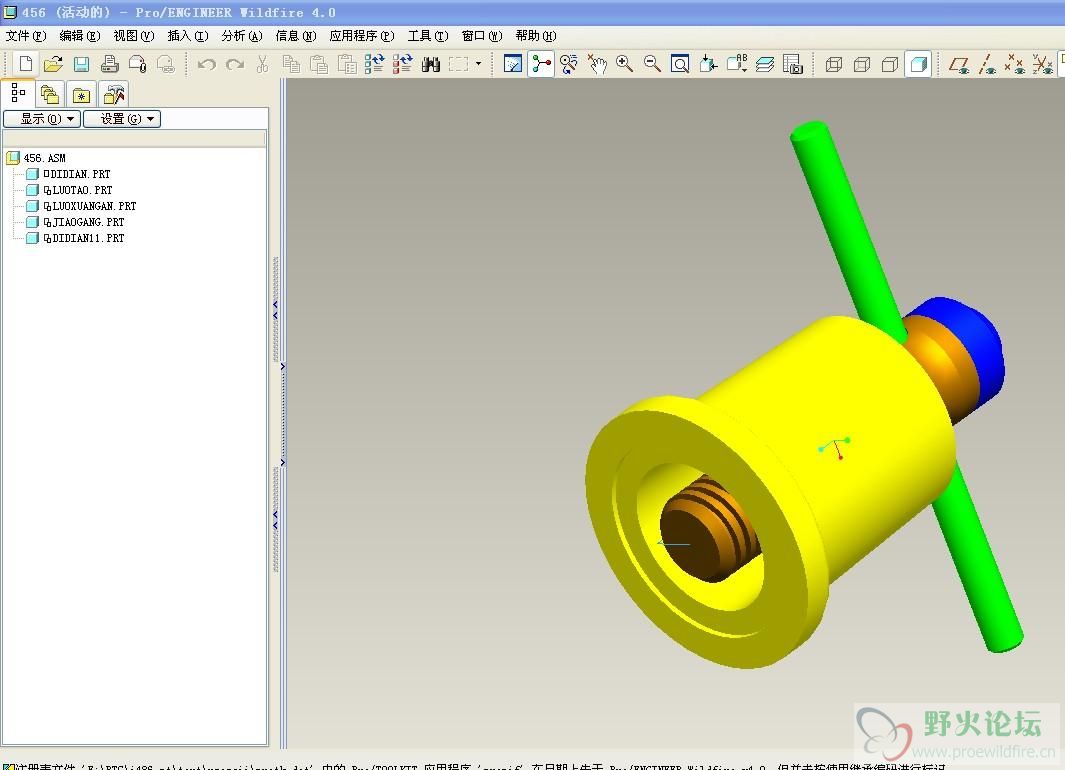The height and width of the screenshot is (770, 1065).
Task: Open Paste Special
Action: [347, 64]
